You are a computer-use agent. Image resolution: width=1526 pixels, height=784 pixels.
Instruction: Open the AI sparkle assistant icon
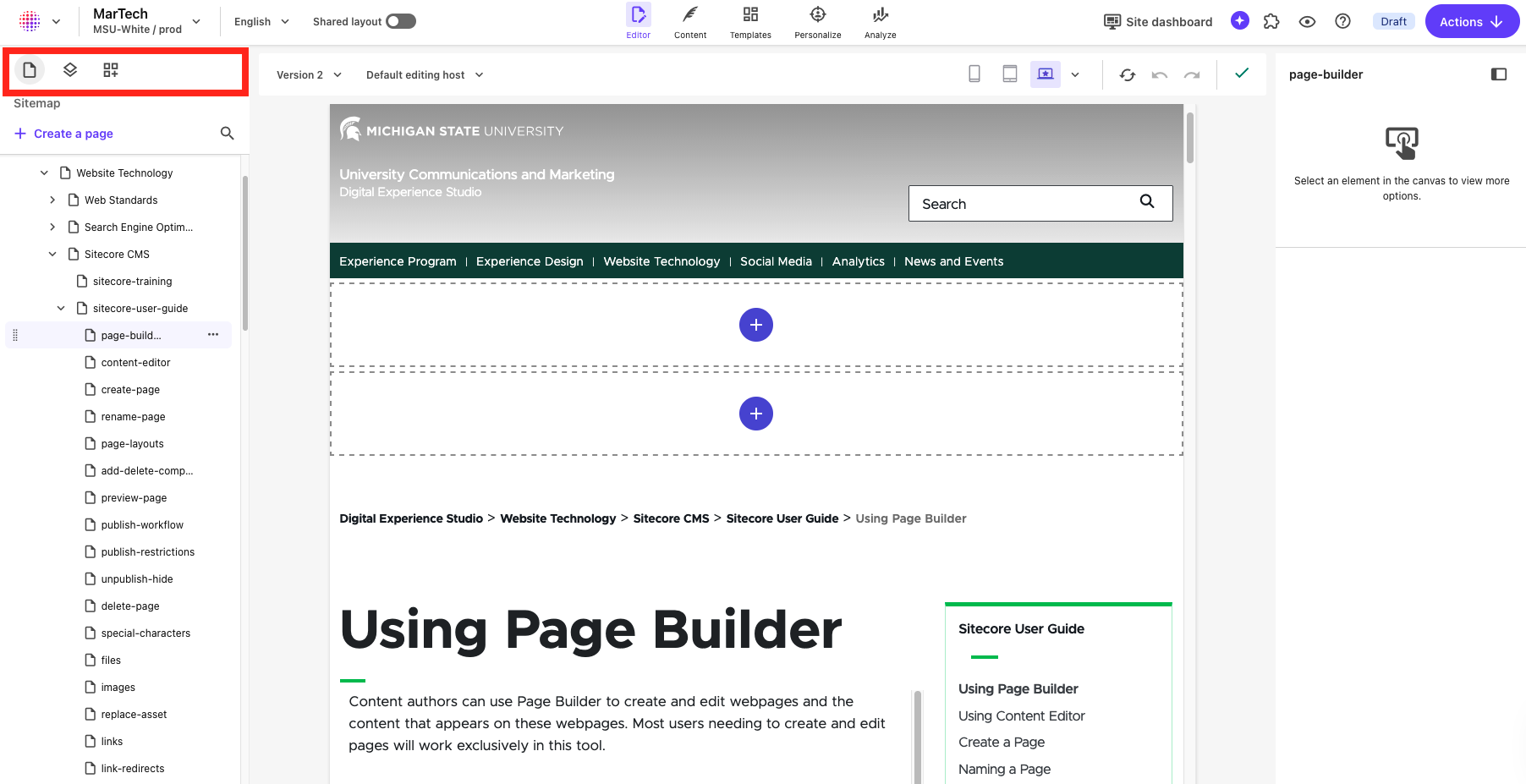1240,21
